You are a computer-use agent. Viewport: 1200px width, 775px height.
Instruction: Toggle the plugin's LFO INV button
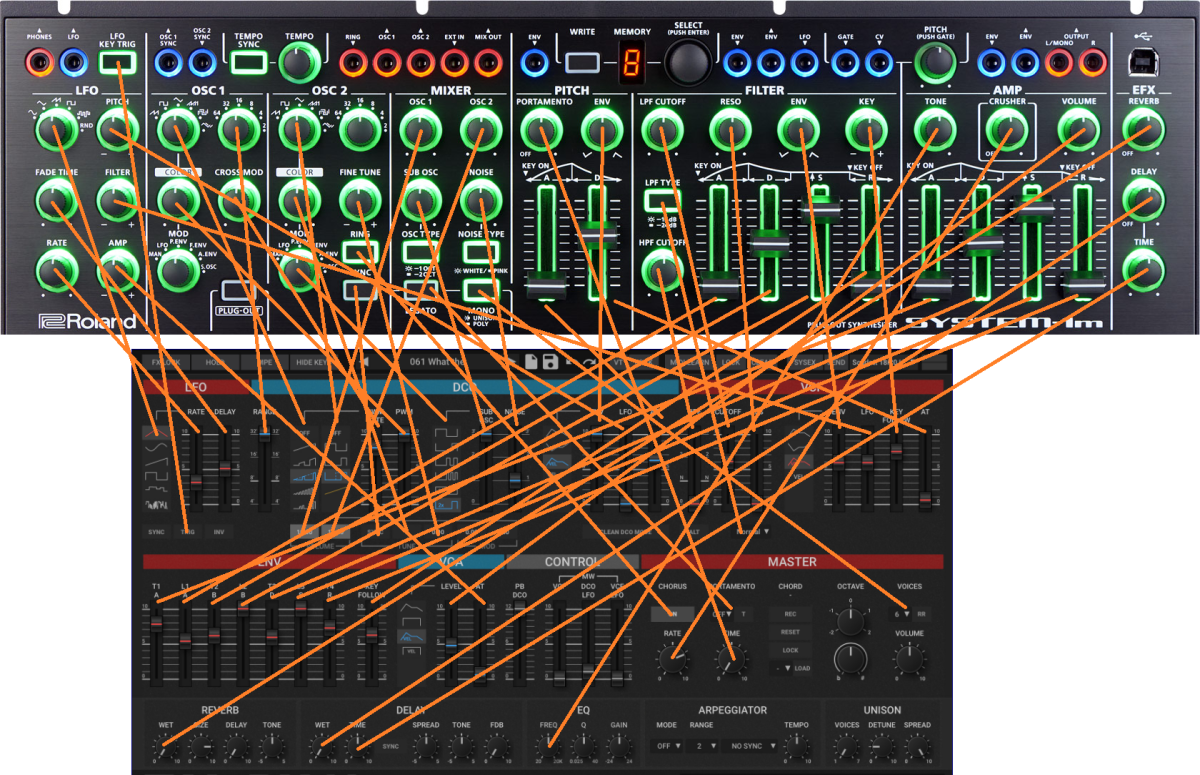217,532
